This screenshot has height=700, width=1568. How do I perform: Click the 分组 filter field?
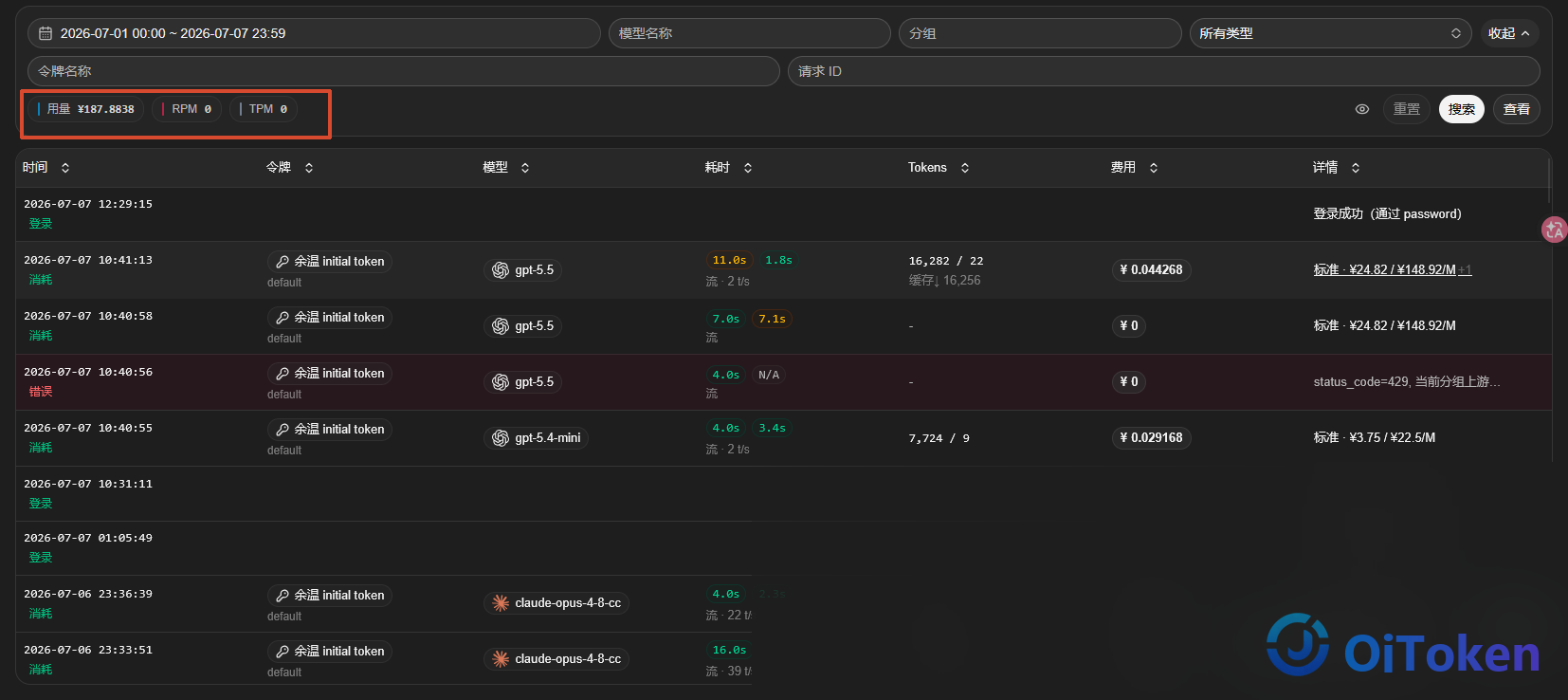1040,33
